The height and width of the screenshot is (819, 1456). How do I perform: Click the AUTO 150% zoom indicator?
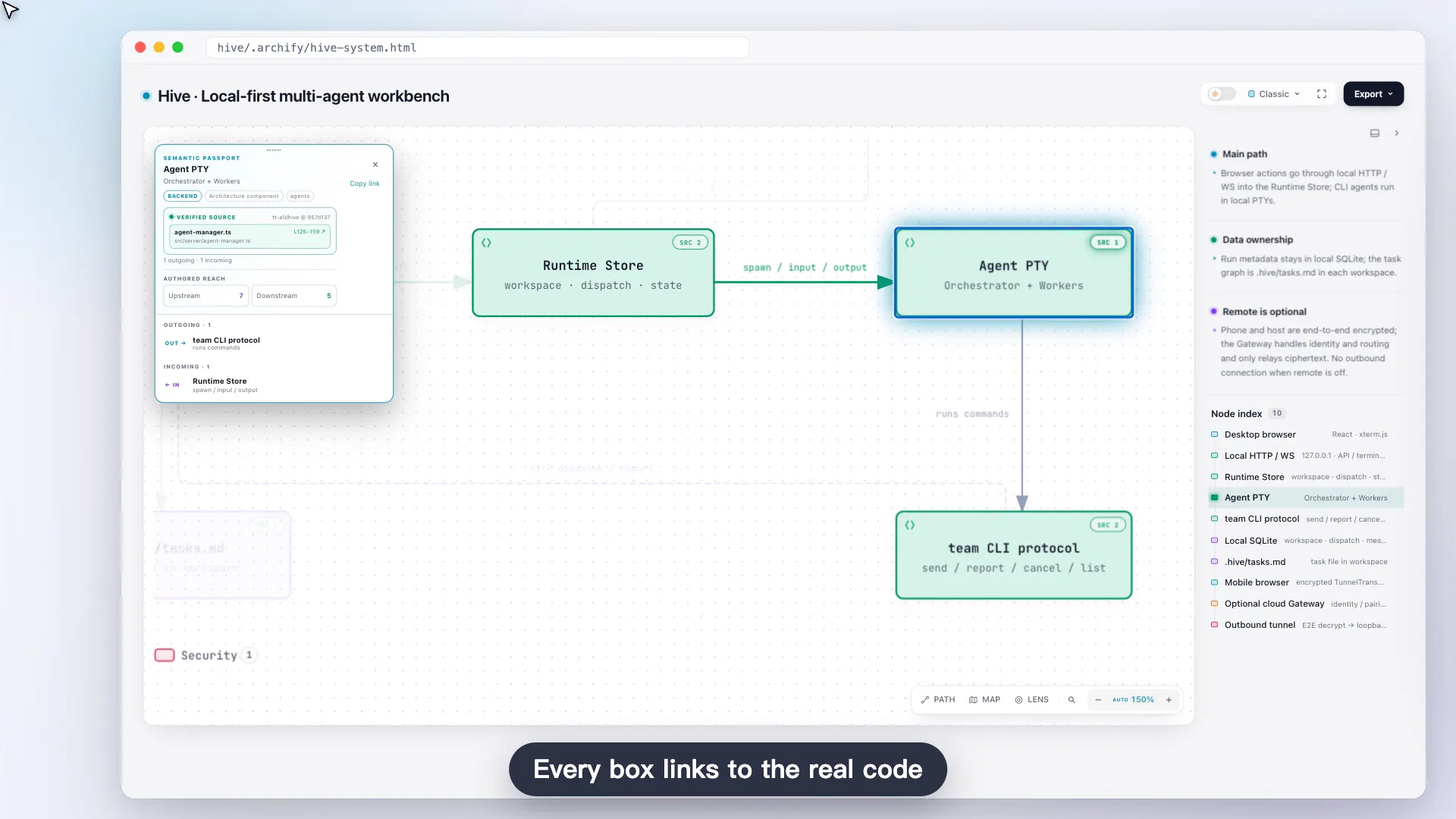point(1133,700)
